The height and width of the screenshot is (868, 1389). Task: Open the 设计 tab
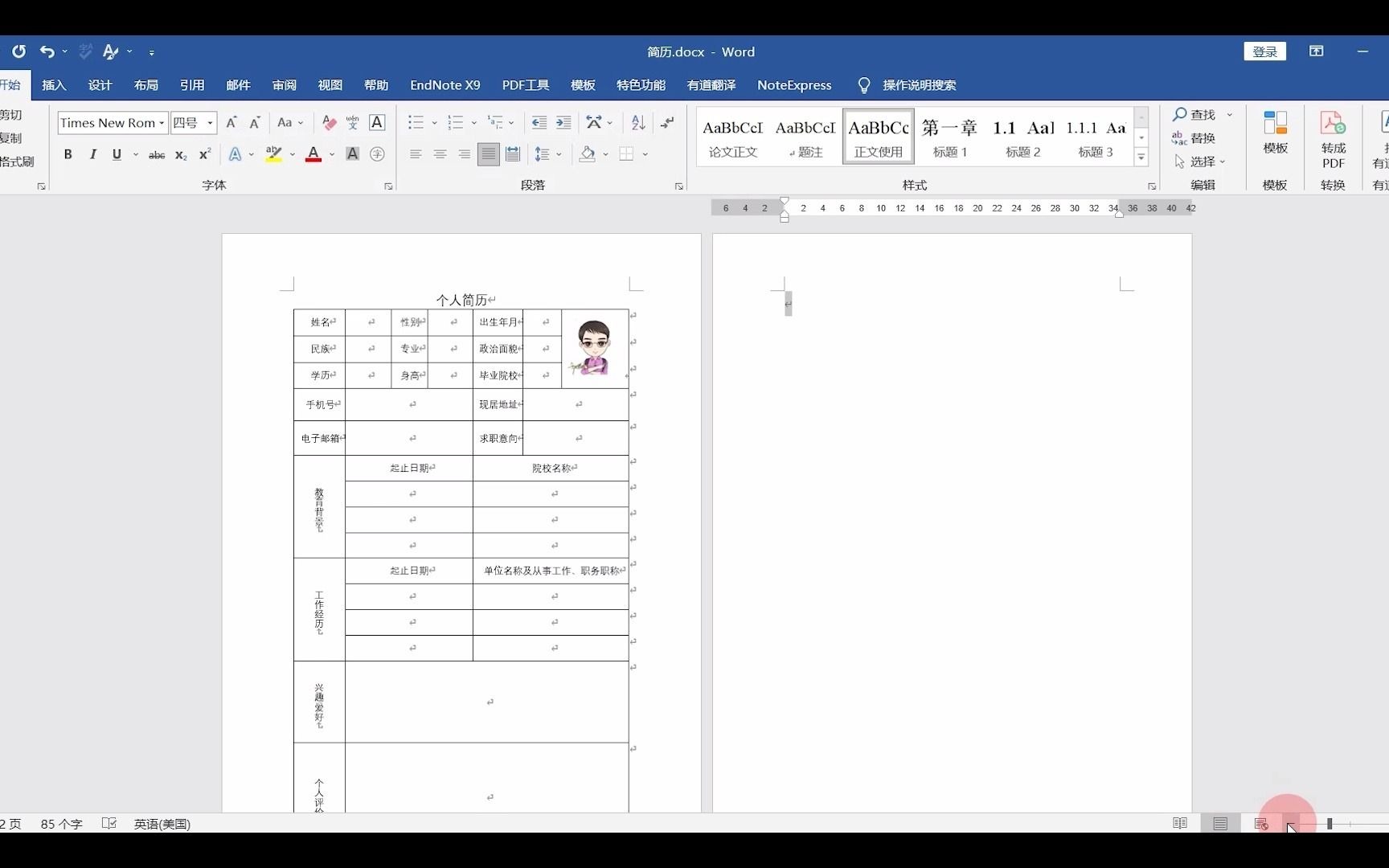click(x=100, y=85)
